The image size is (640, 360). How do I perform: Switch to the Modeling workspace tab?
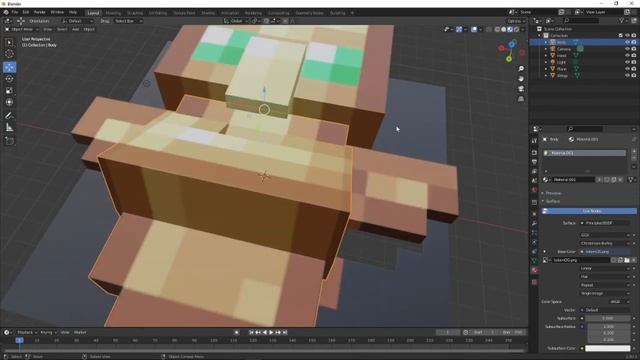click(113, 13)
